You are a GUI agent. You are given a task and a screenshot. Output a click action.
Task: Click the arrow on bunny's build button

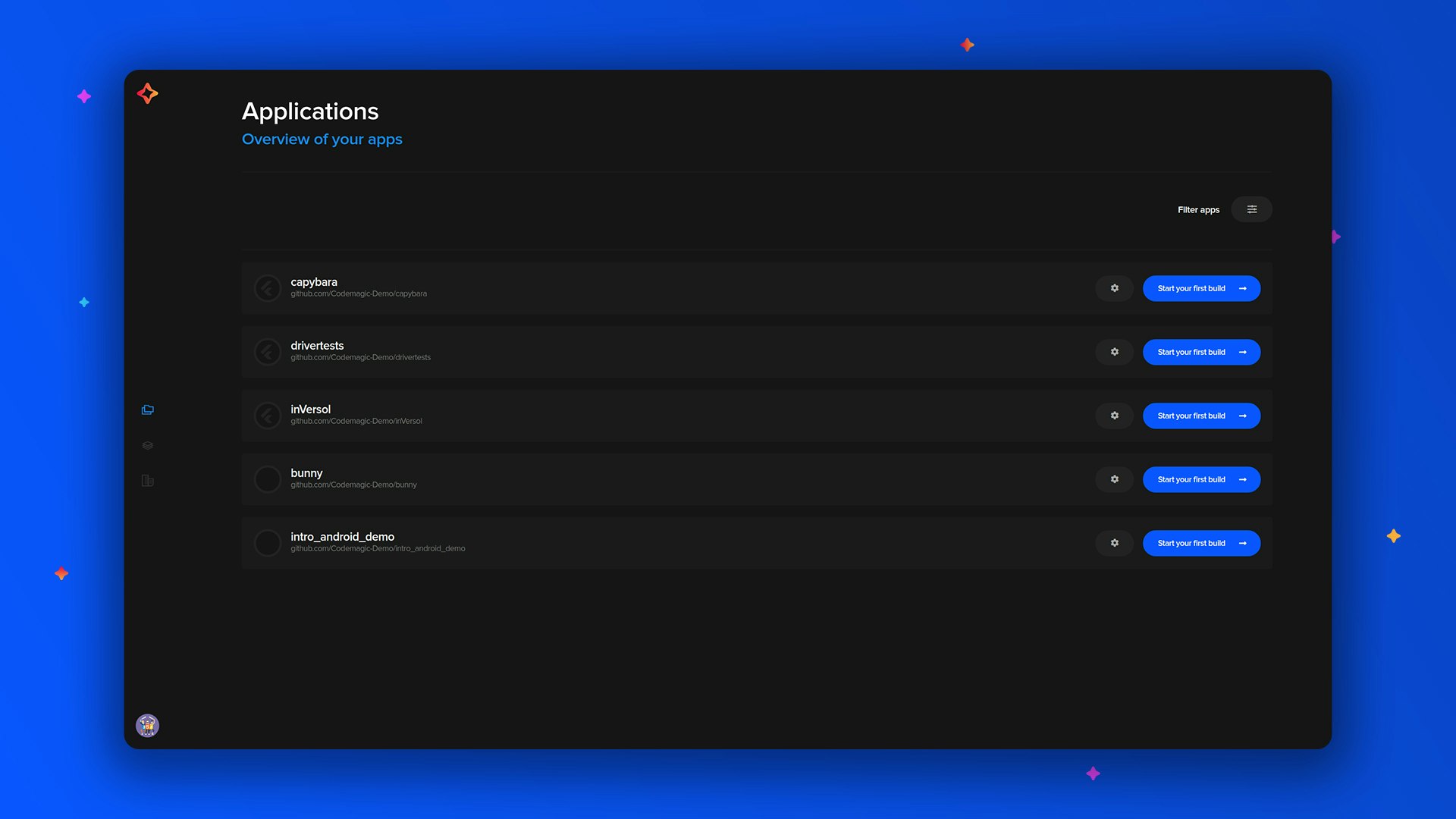pyautogui.click(x=1242, y=479)
